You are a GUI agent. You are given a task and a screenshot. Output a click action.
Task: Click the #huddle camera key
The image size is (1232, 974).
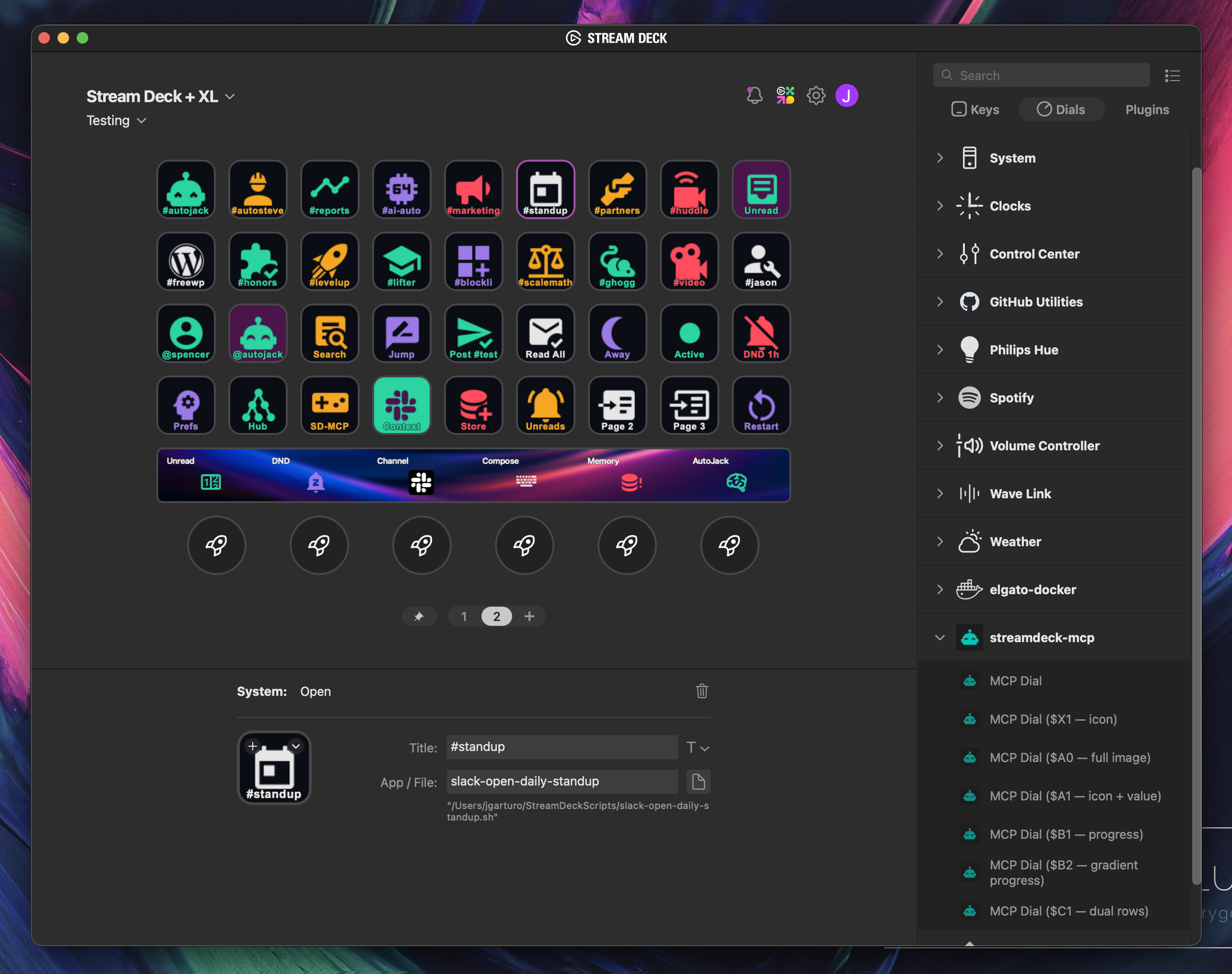point(689,189)
